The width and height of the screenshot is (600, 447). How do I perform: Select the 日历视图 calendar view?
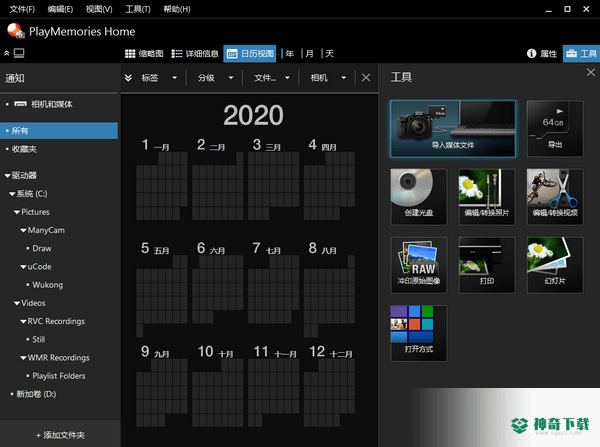point(250,54)
